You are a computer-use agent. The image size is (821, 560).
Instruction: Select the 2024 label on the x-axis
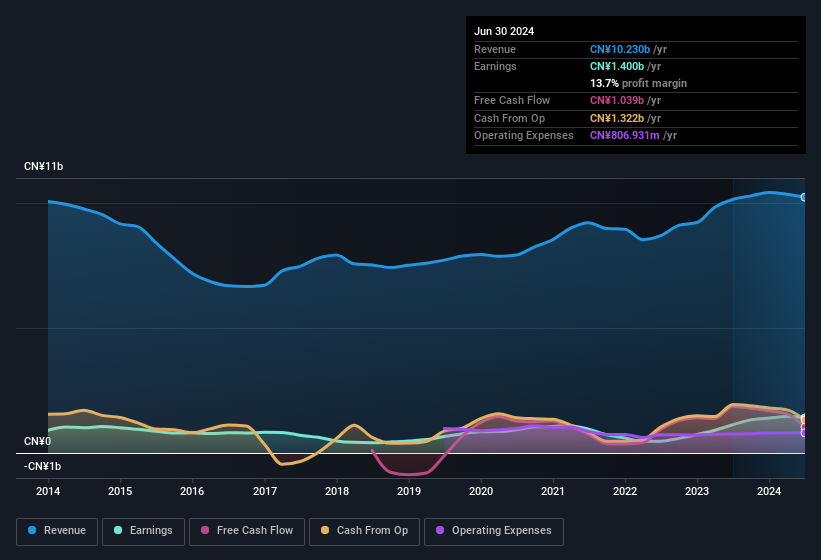tap(769, 491)
